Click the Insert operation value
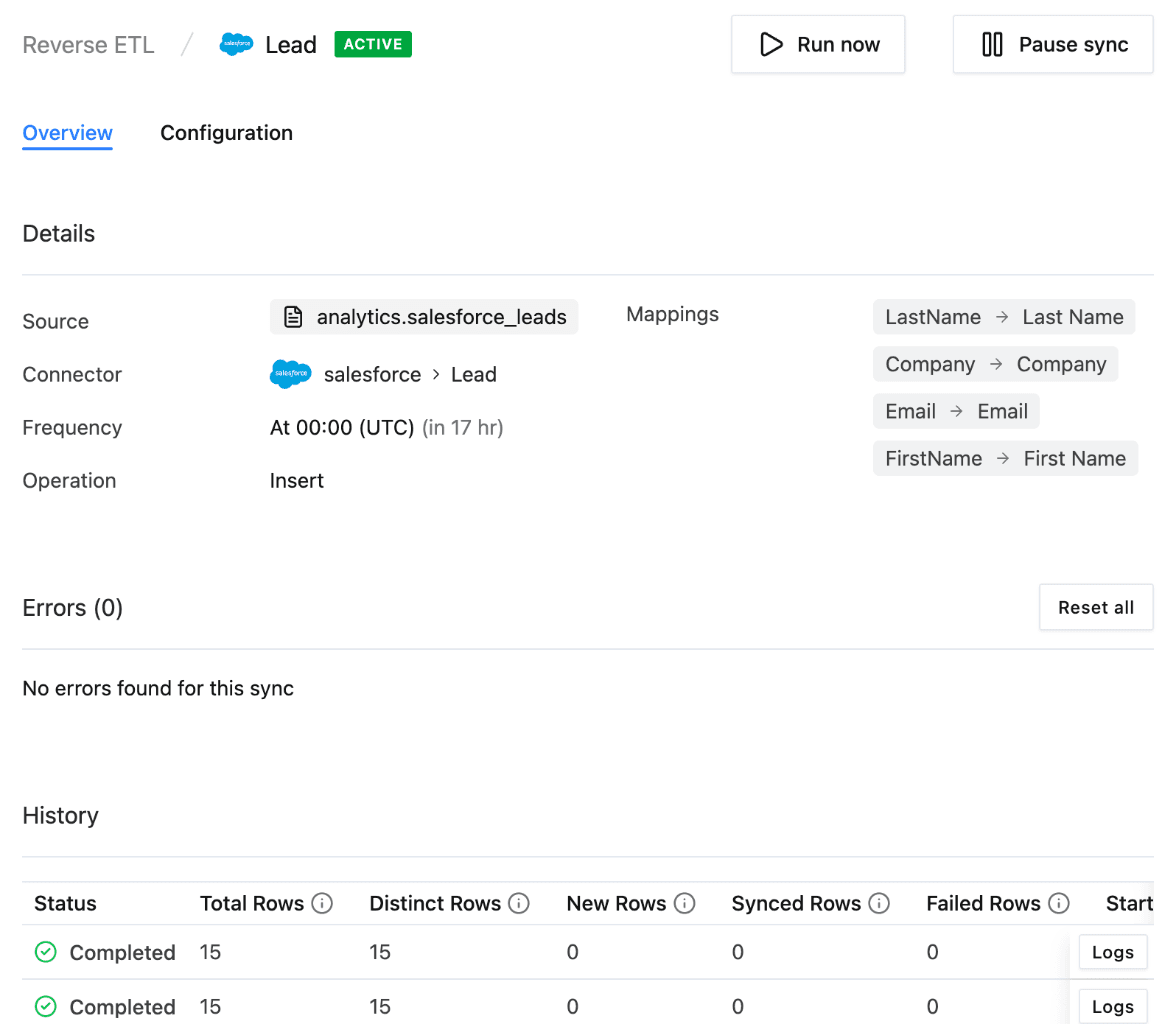Screen dimensions: 1176x1024 [x=297, y=481]
